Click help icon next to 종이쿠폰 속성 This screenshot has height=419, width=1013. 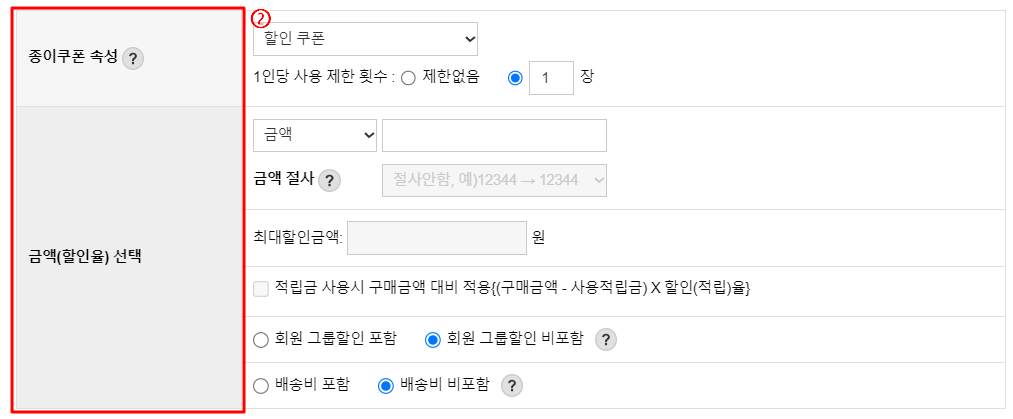pos(132,59)
